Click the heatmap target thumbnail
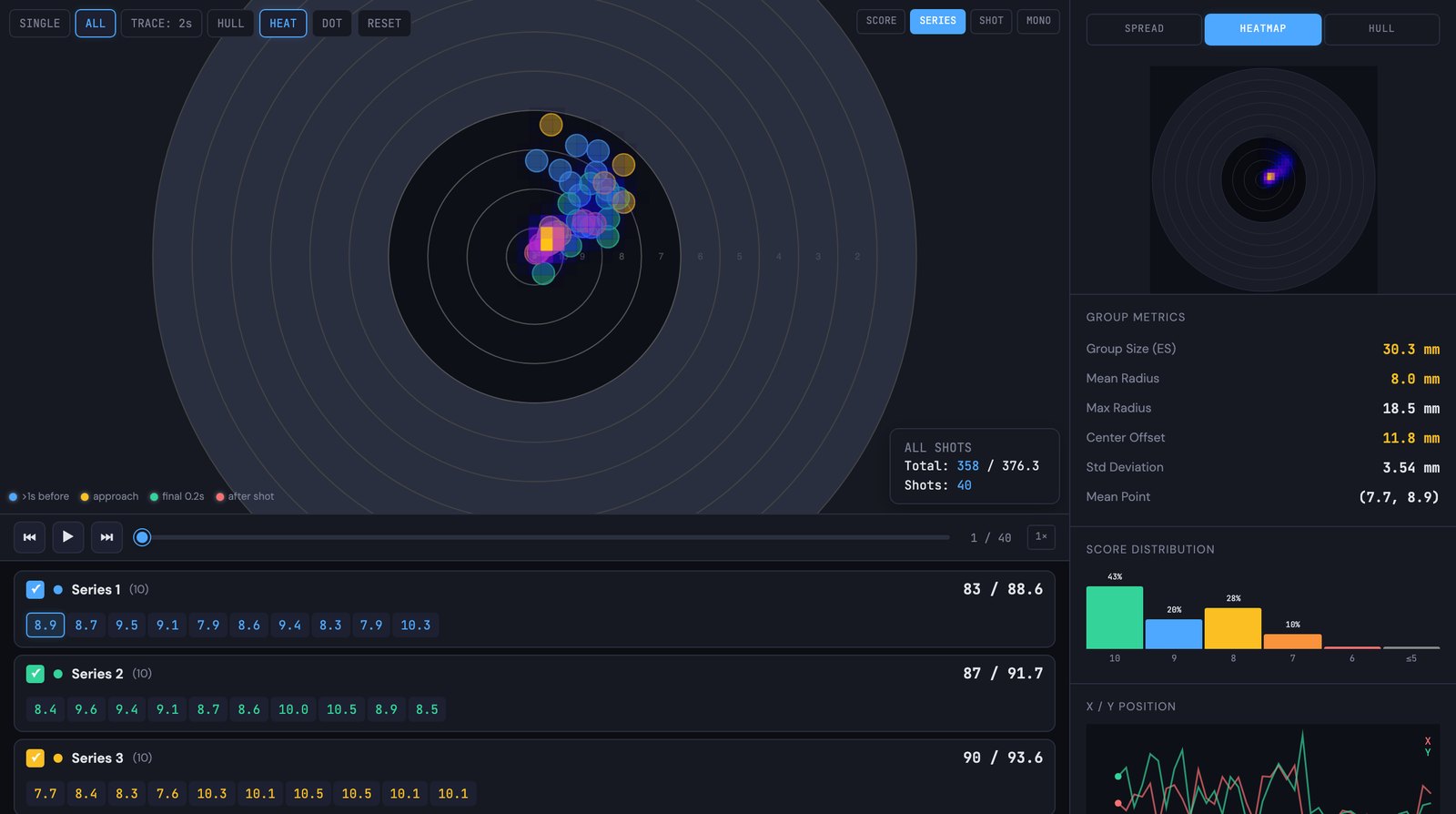1456x814 pixels. [x=1263, y=179]
